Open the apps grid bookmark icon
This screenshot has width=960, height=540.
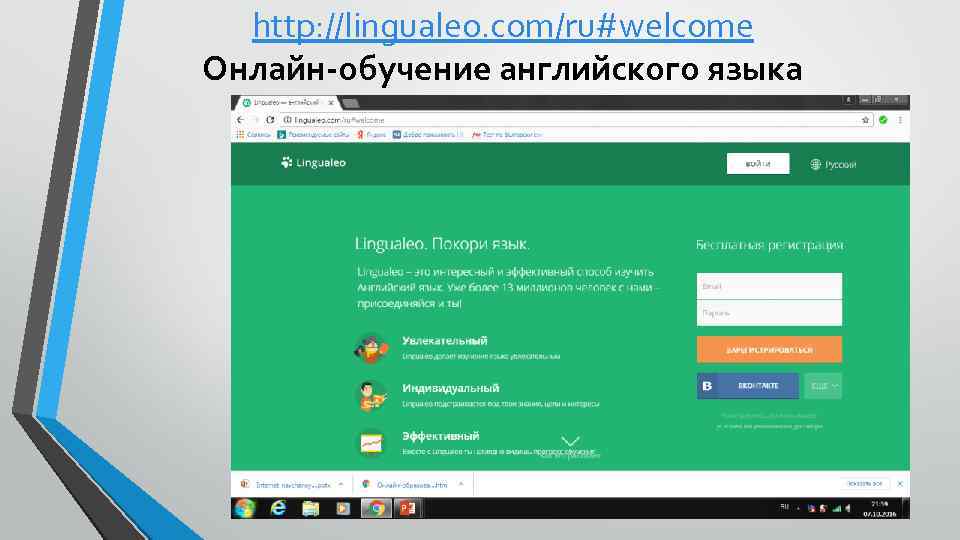(240, 134)
